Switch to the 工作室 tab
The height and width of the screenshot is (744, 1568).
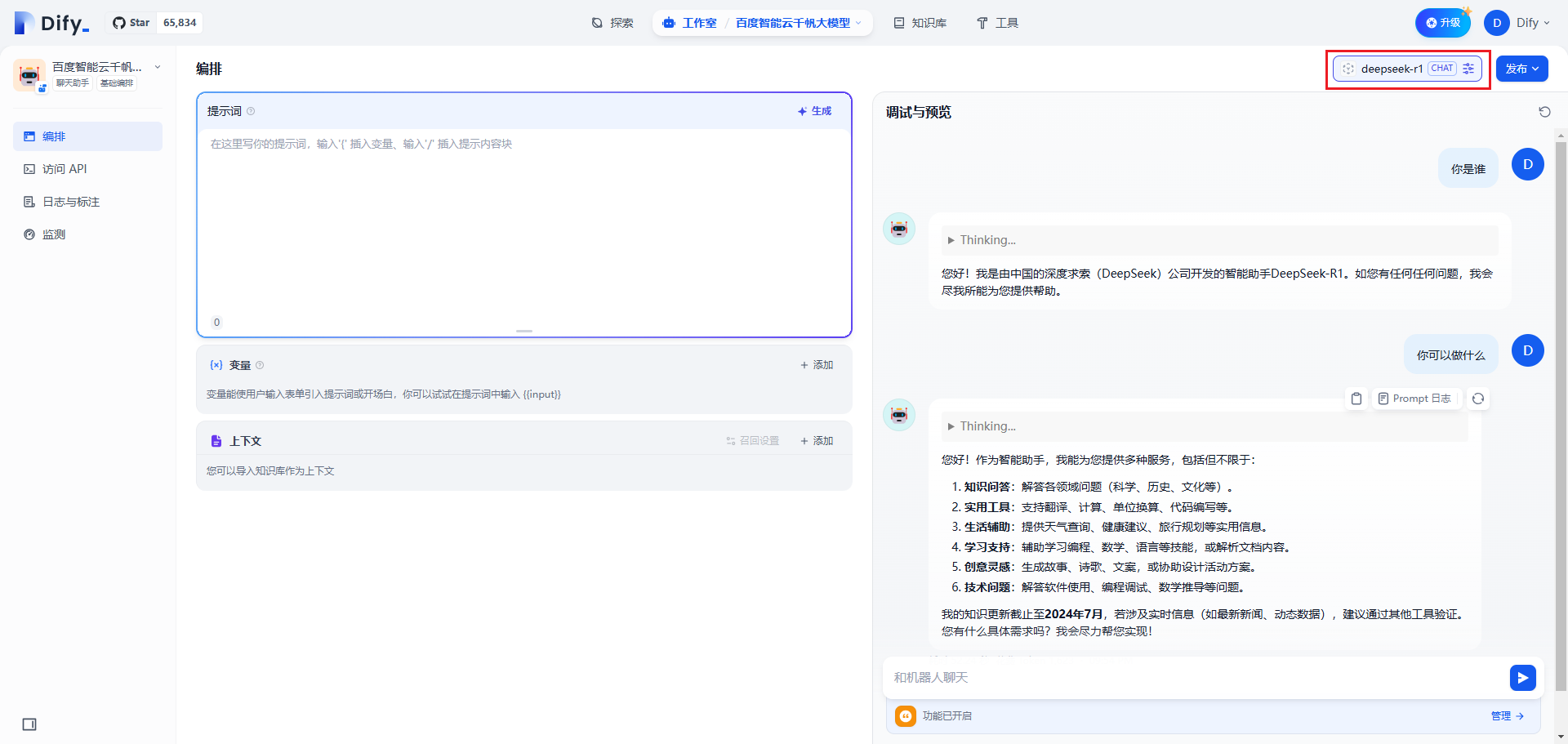click(690, 23)
